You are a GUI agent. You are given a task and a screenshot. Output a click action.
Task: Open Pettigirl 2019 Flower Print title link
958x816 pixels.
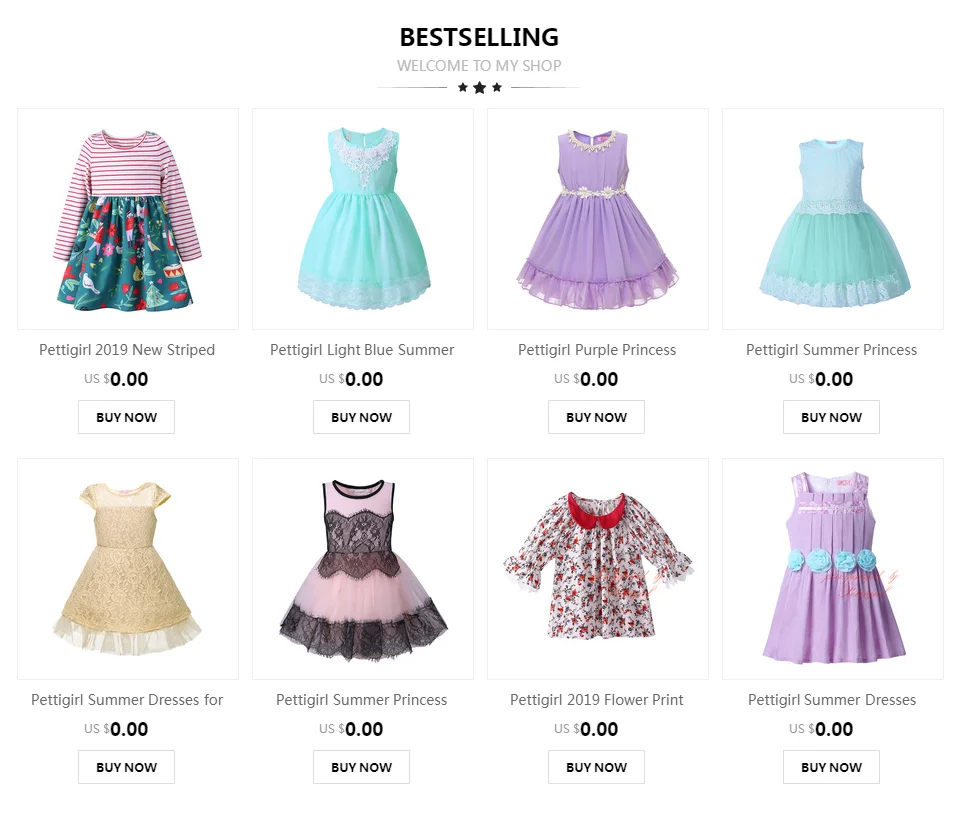[x=597, y=700]
